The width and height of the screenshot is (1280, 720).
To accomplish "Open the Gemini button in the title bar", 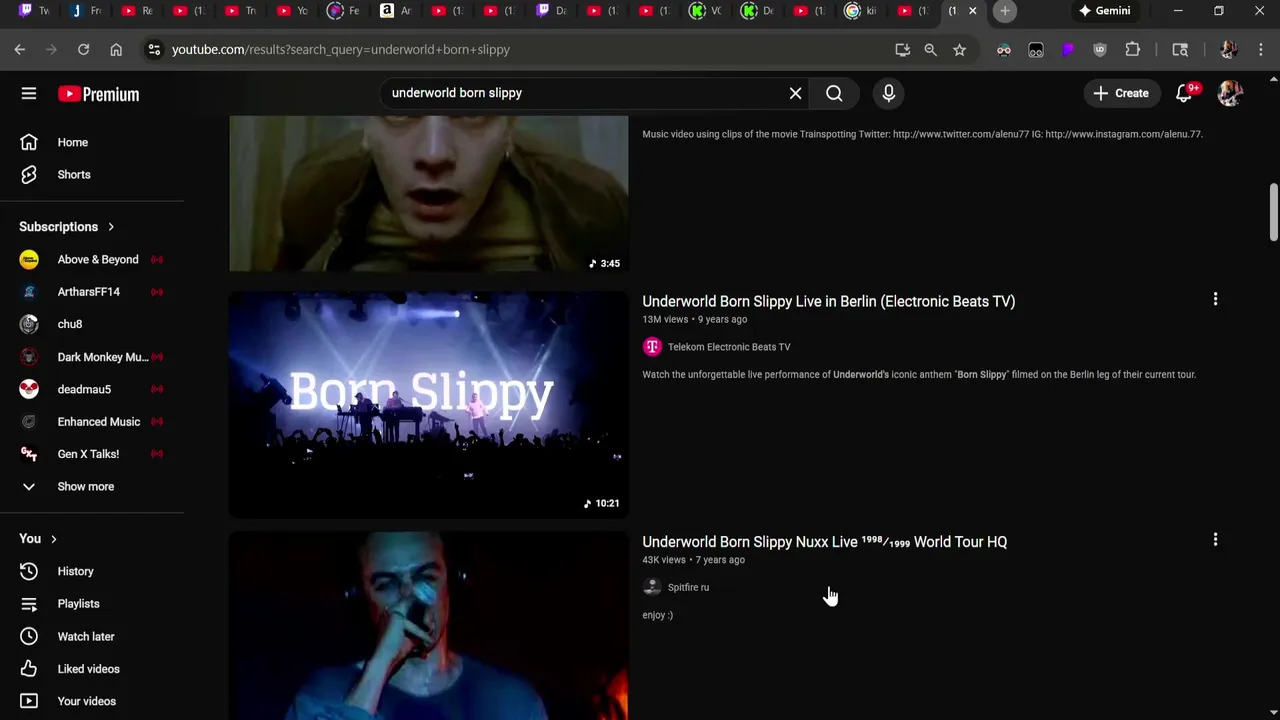I will [x=1104, y=11].
